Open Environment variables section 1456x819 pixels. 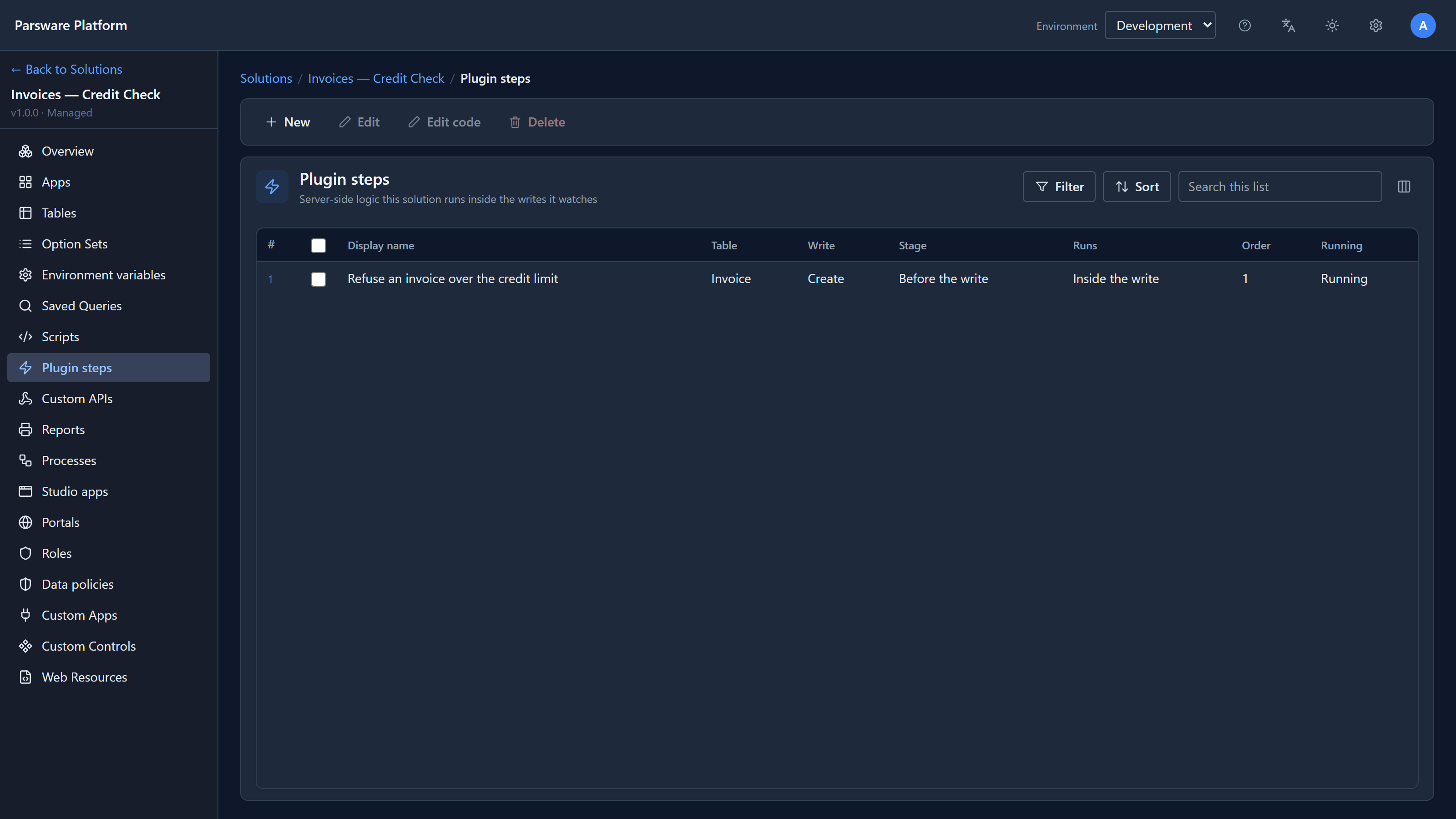(x=109, y=275)
